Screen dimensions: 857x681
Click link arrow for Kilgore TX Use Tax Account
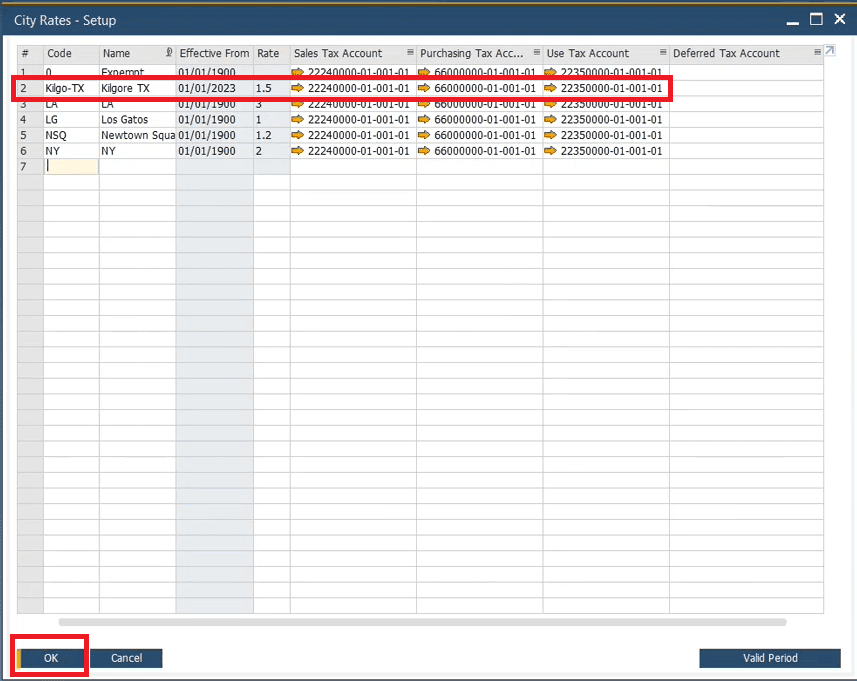click(x=549, y=87)
